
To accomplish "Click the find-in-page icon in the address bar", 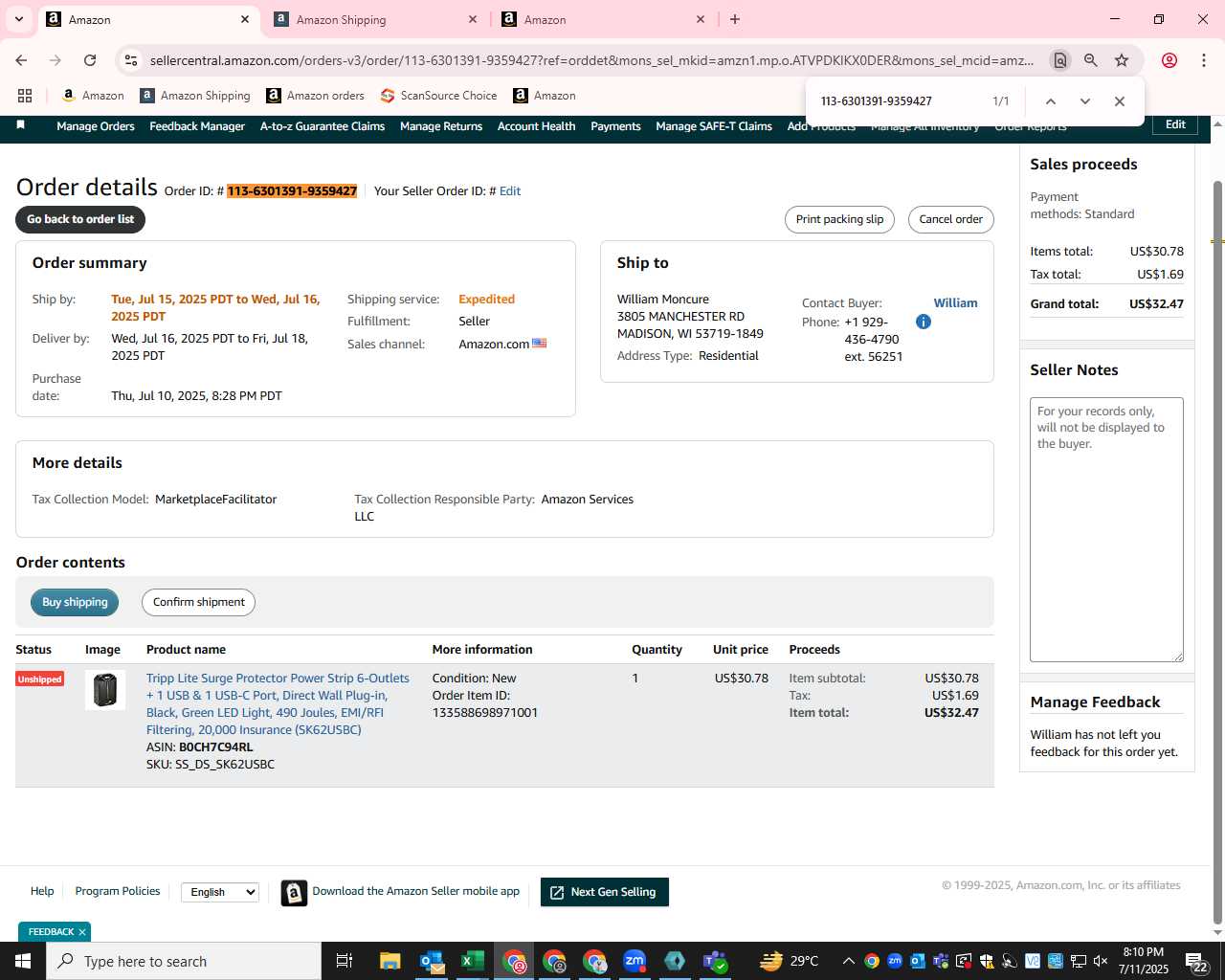I will pyautogui.click(x=1059, y=60).
